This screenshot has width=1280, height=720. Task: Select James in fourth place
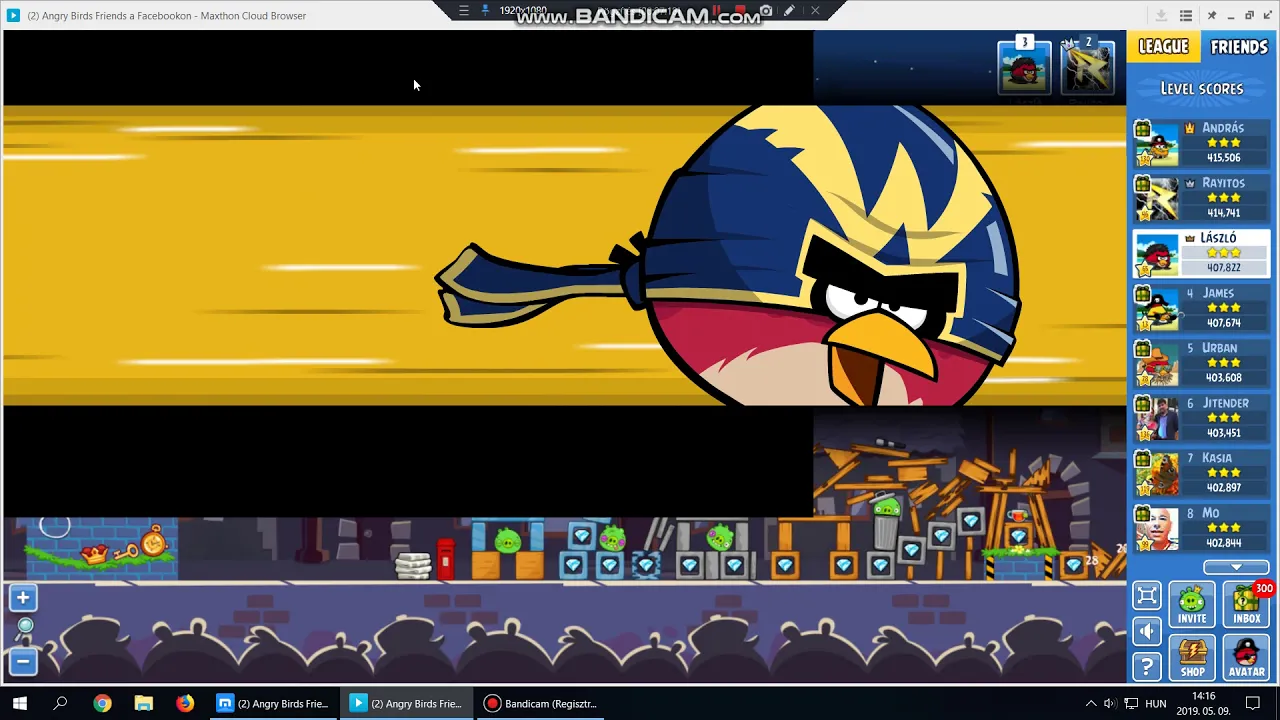1201,308
